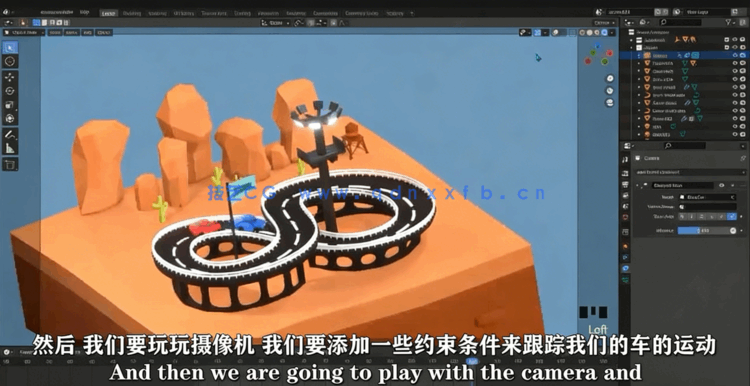Open Render properties tab

(626, 173)
